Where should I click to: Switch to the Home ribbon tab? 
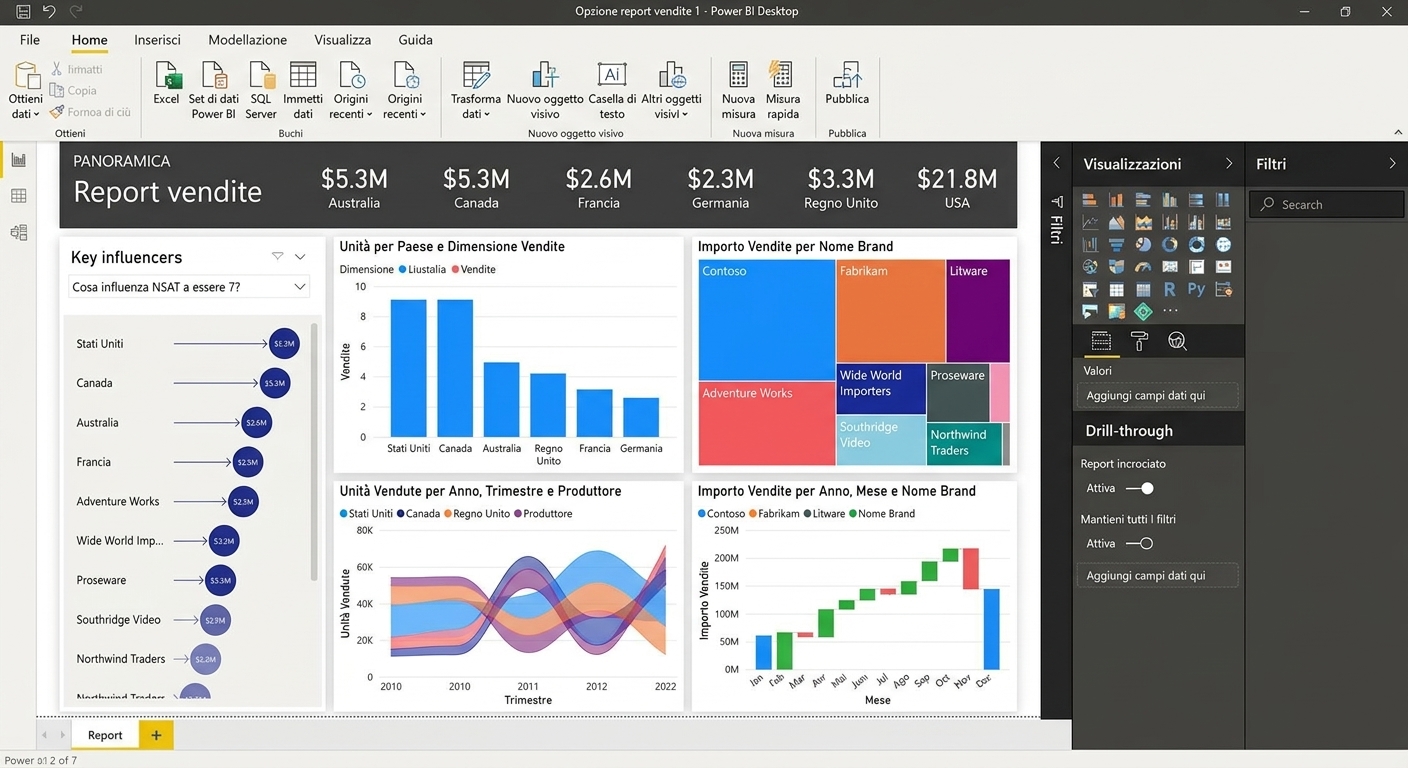coord(89,40)
